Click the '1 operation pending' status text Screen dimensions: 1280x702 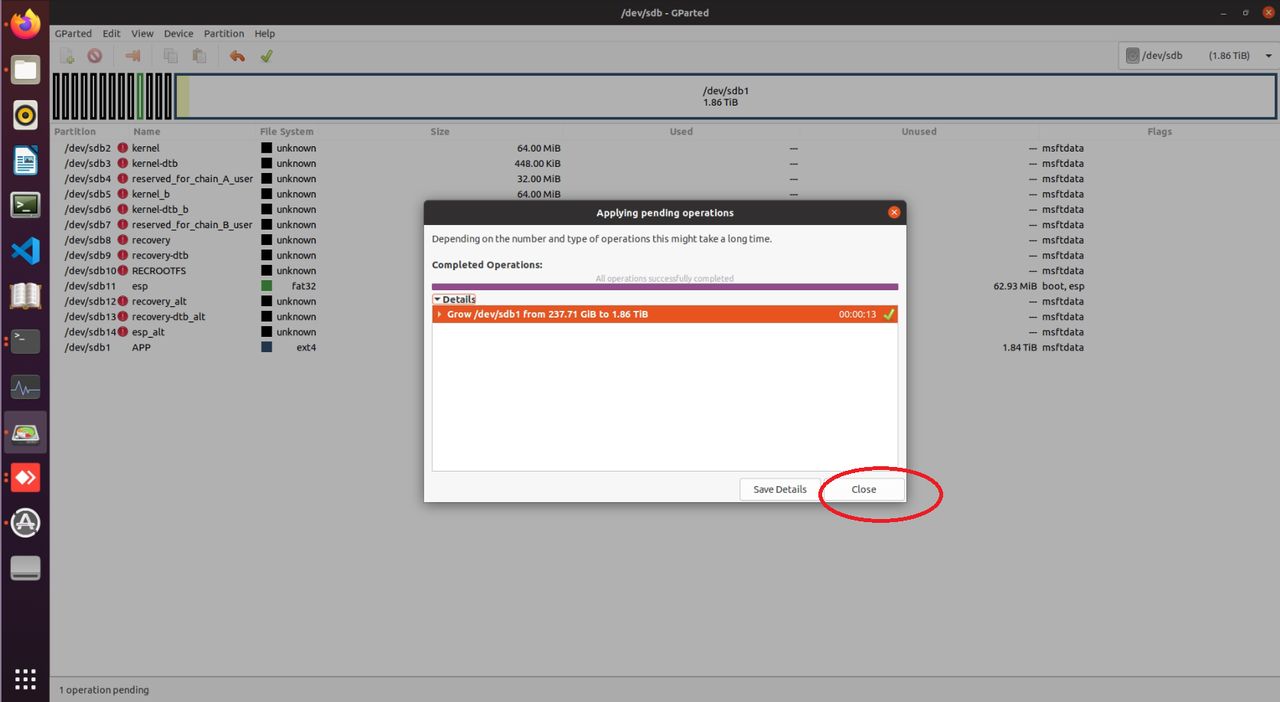[x=104, y=690]
